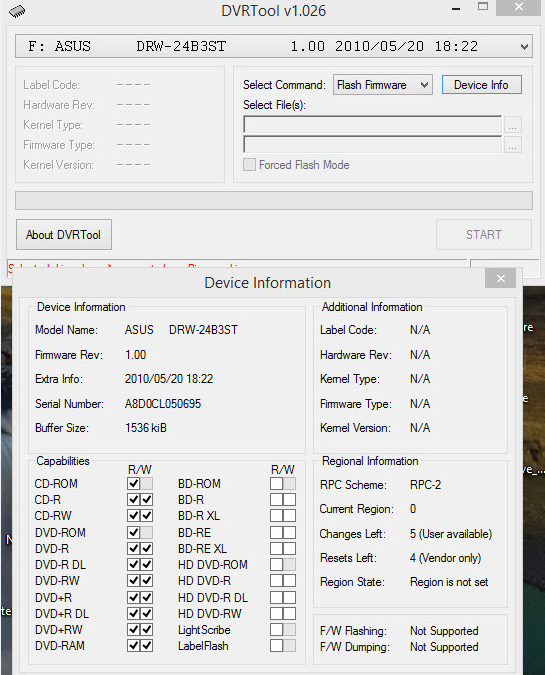This screenshot has height=675, width=545.
Task: Click the LightScribe read checkbox
Action: click(276, 629)
